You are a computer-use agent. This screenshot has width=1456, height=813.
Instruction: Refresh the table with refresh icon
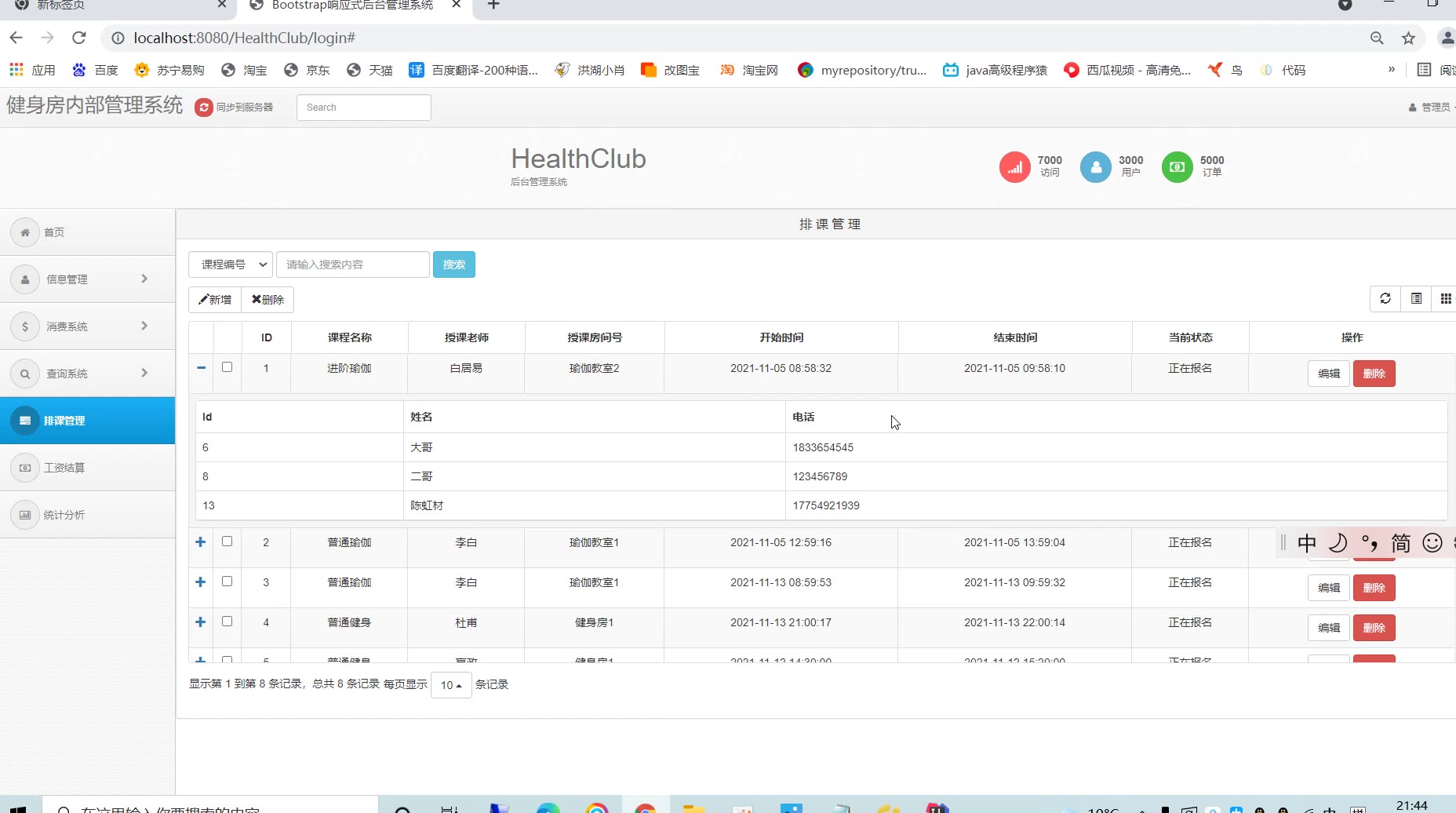pos(1385,299)
